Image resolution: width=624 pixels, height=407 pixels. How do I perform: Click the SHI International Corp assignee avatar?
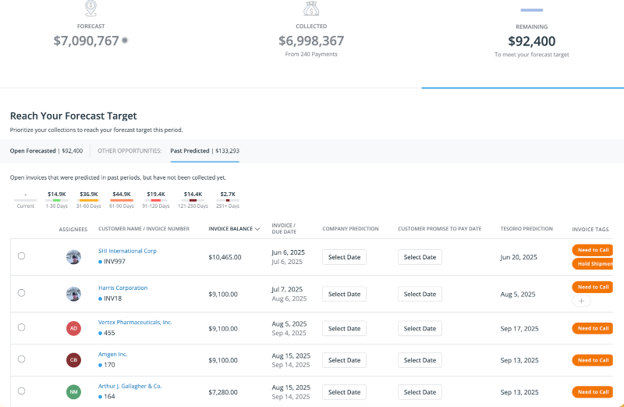[x=73, y=257]
